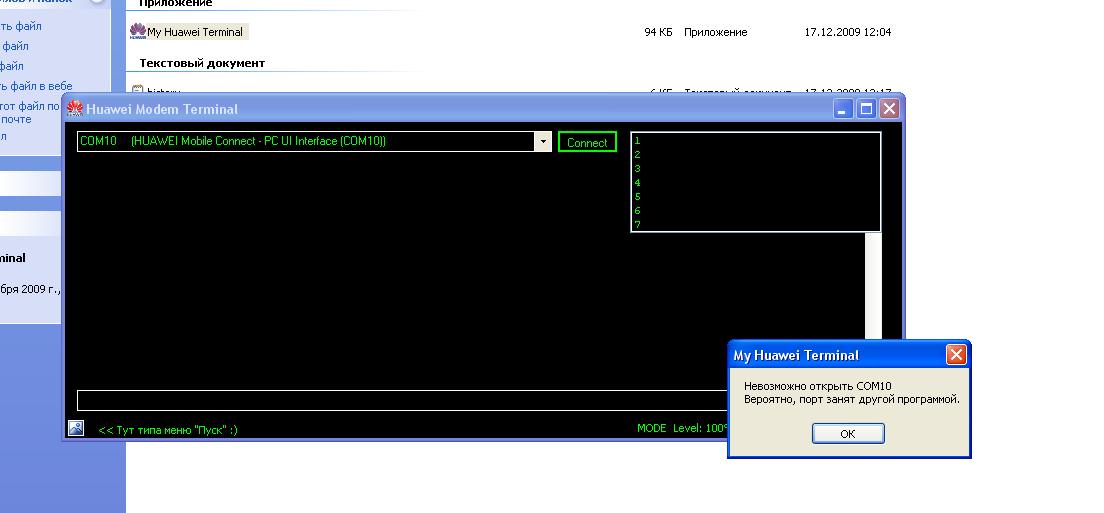Image resolution: width=1104 pixels, height=513 pixels.
Task: Select the My Huawei Terminal application icon
Action: pyautogui.click(x=138, y=32)
